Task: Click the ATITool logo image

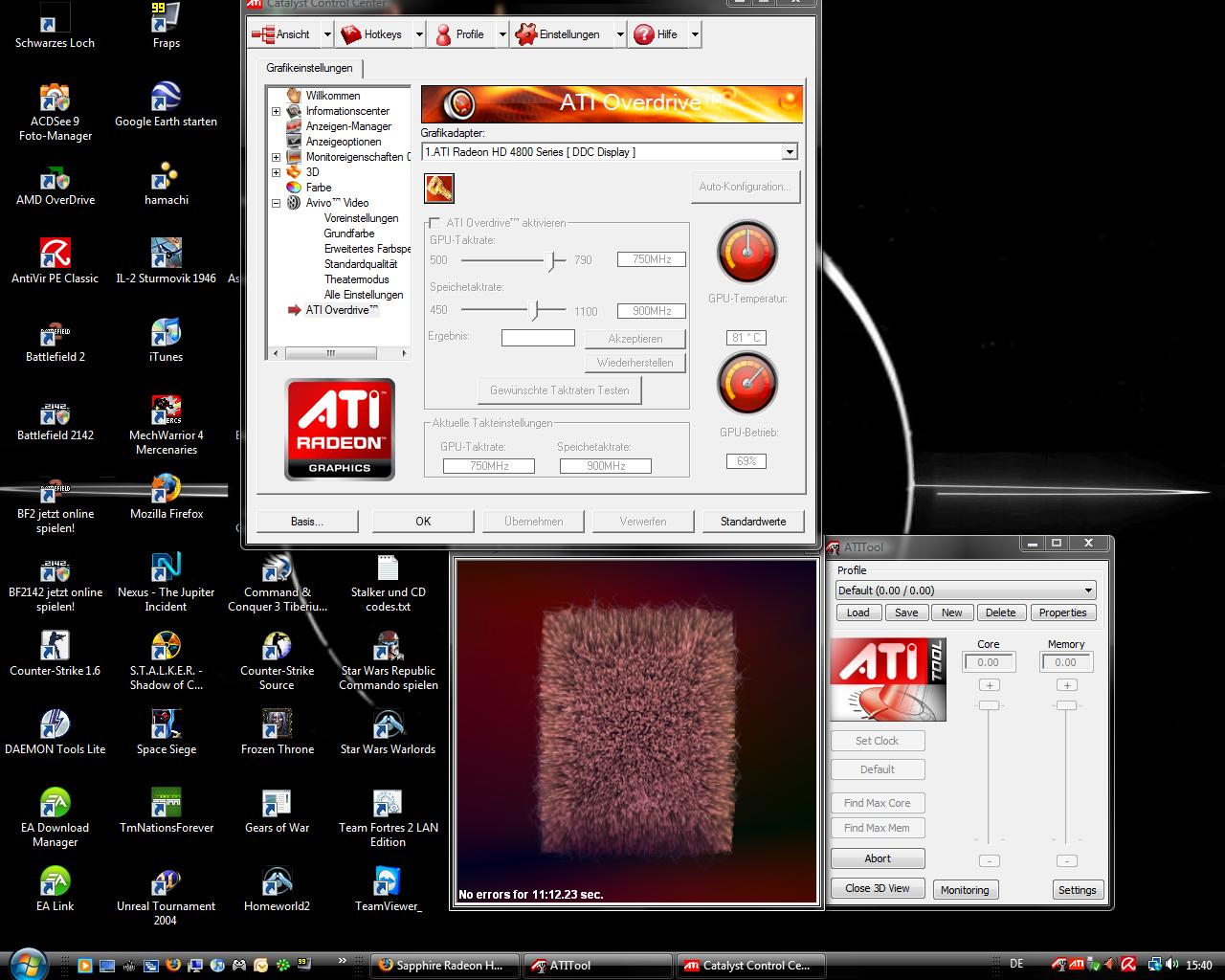Action: (x=887, y=679)
